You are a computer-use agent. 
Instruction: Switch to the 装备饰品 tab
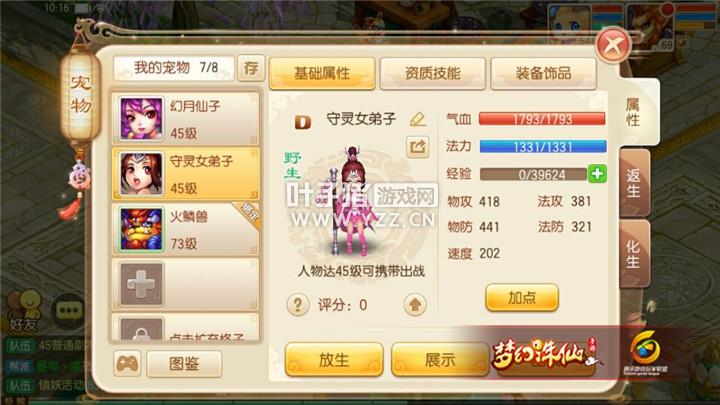point(544,73)
